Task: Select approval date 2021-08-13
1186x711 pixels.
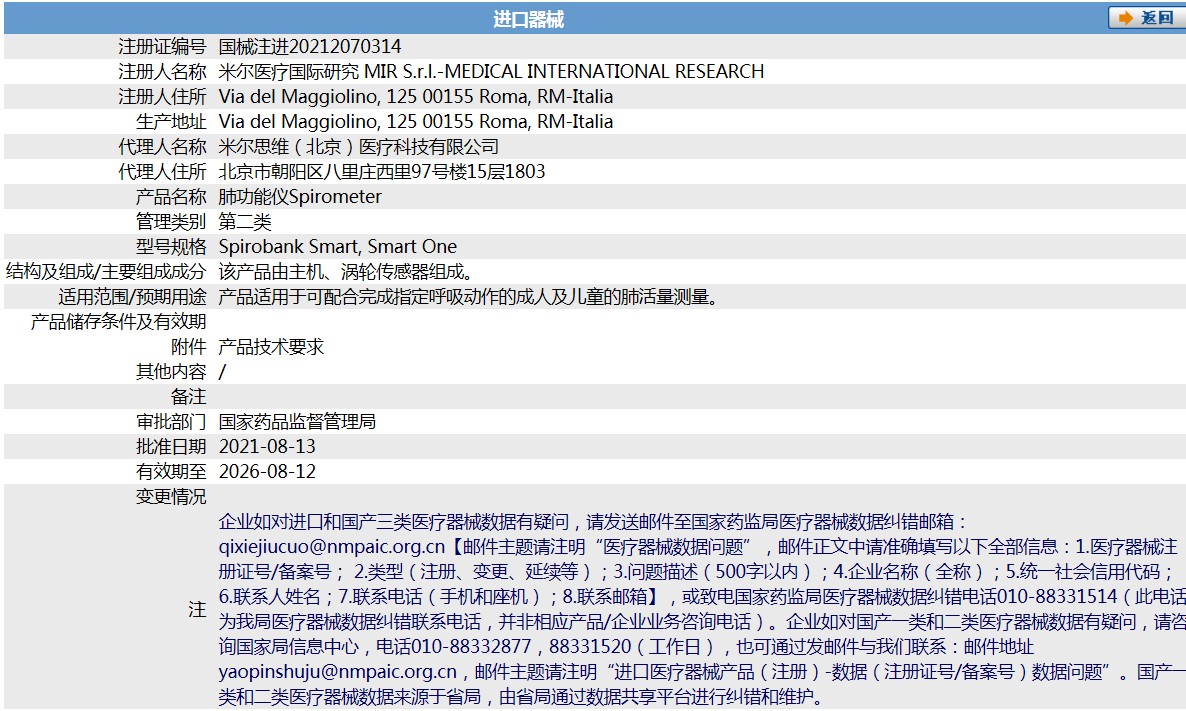Action: pyautogui.click(x=267, y=447)
